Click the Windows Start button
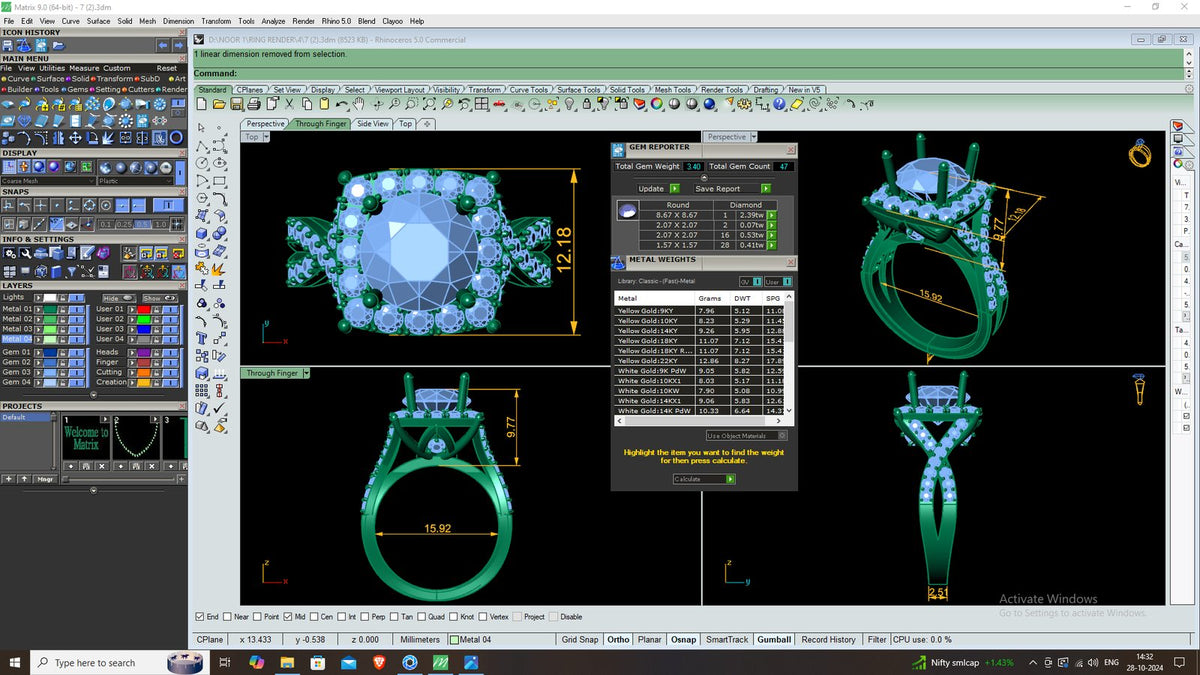This screenshot has height=675, width=1200. click(x=15, y=662)
